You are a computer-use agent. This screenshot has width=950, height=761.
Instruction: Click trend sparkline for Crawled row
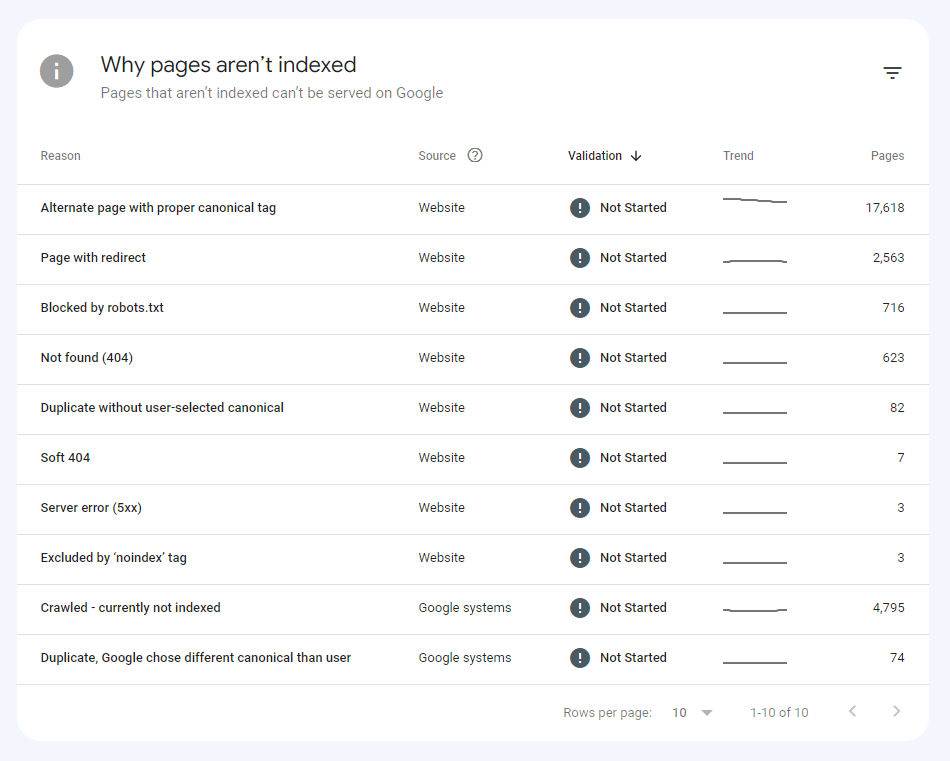[755, 610]
